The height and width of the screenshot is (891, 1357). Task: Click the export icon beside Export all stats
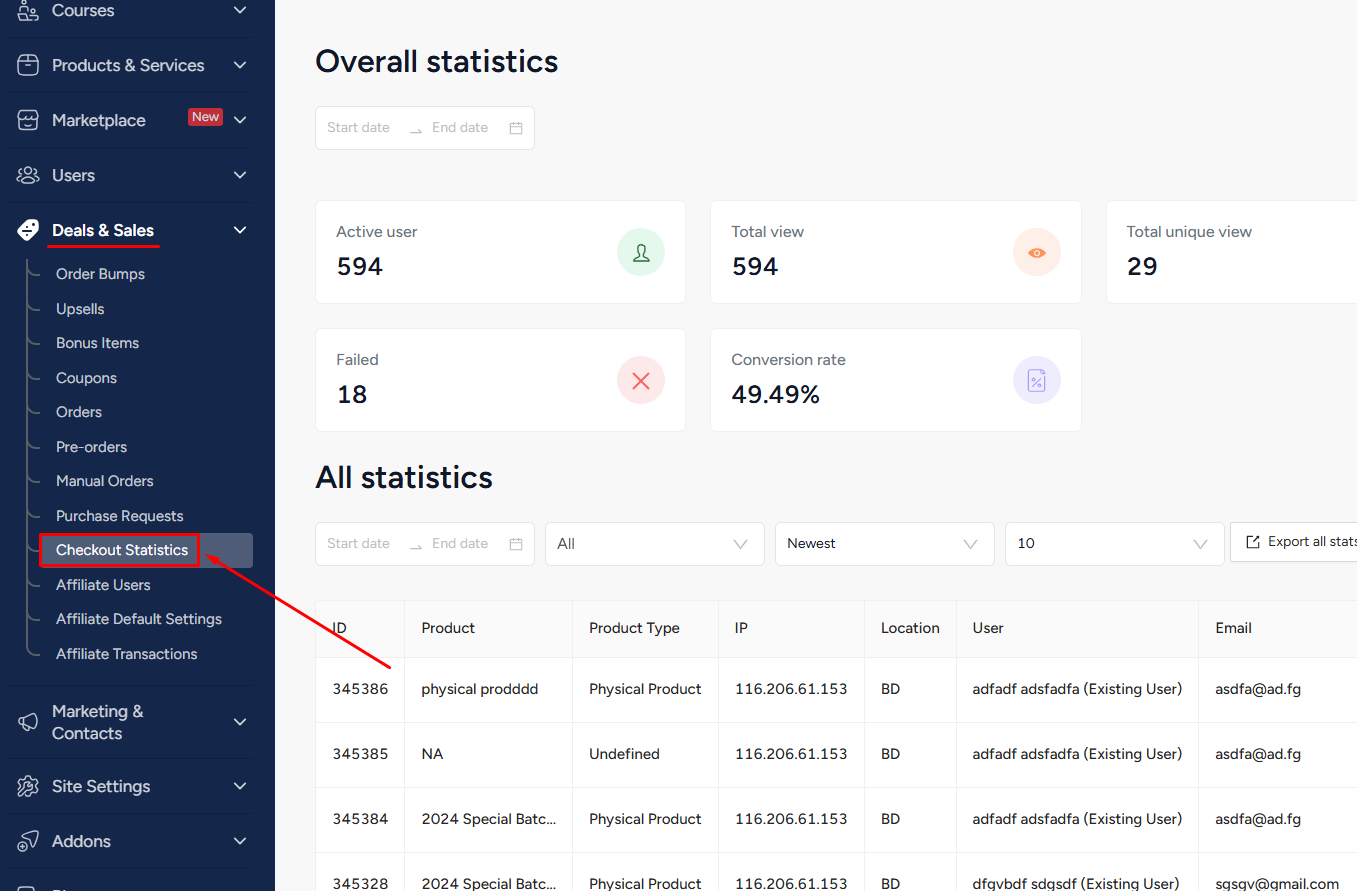click(1253, 542)
